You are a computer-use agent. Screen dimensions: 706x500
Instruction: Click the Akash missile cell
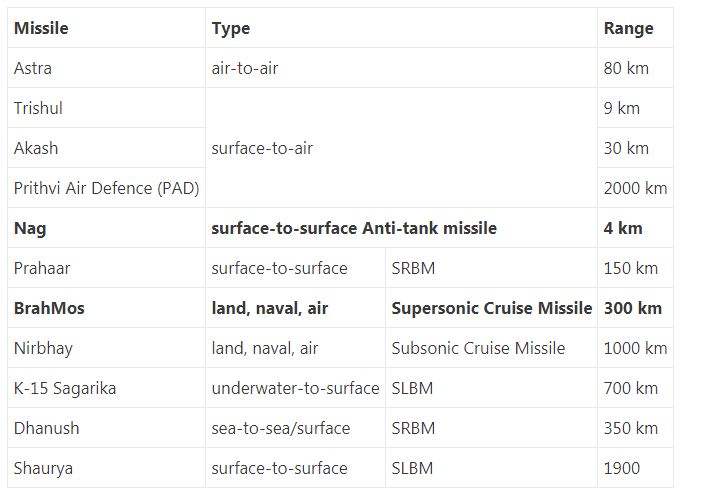click(x=106, y=148)
